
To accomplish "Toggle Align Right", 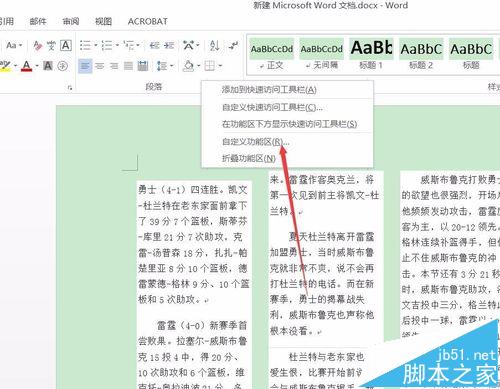I will click(114, 66).
